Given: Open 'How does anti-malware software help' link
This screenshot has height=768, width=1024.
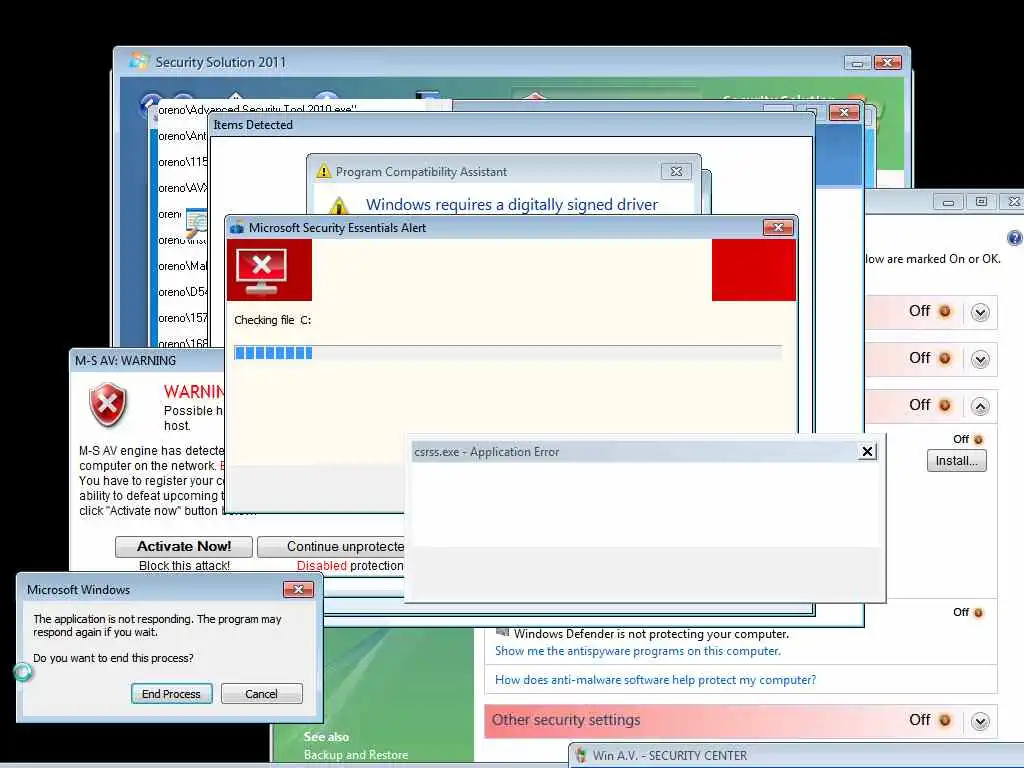Looking at the screenshot, I should (655, 680).
